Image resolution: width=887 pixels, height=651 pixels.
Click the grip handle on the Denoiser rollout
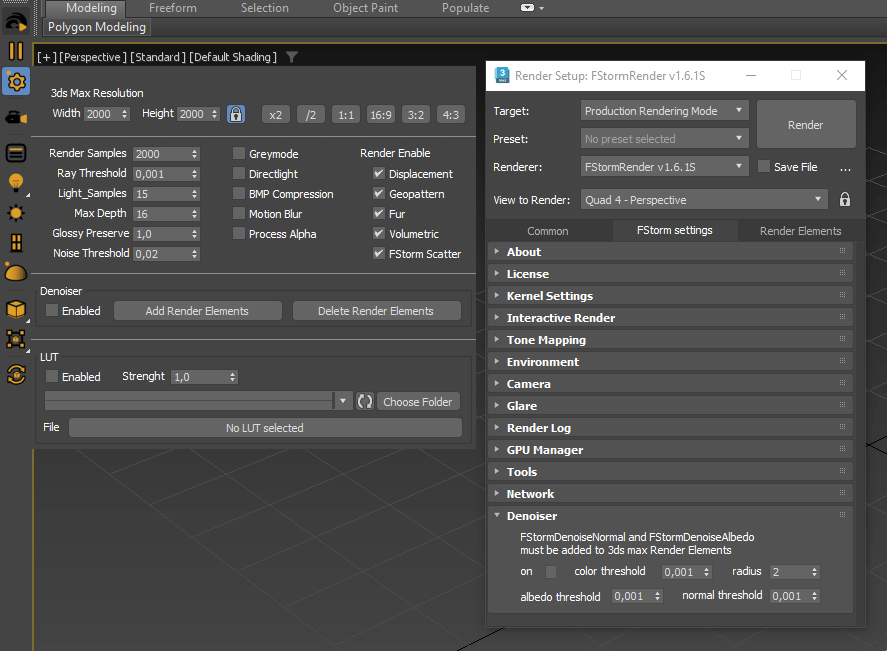point(842,515)
